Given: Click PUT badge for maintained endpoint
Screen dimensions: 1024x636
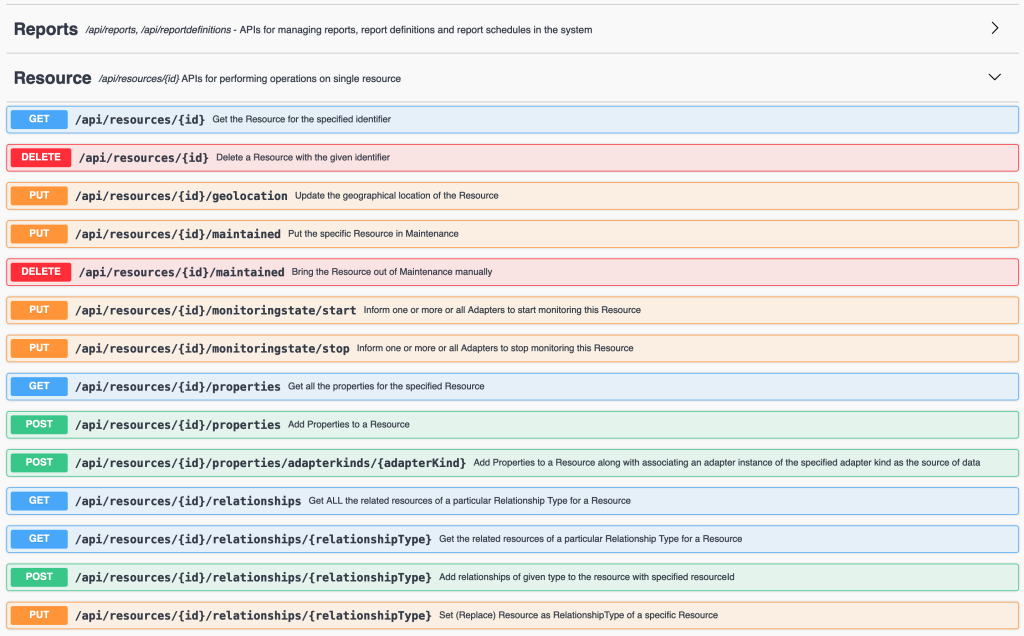Looking at the screenshot, I should click(39, 234).
